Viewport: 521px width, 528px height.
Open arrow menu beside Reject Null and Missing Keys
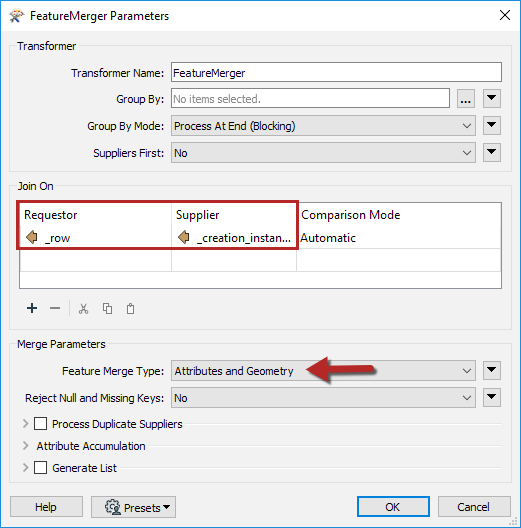coord(492,397)
